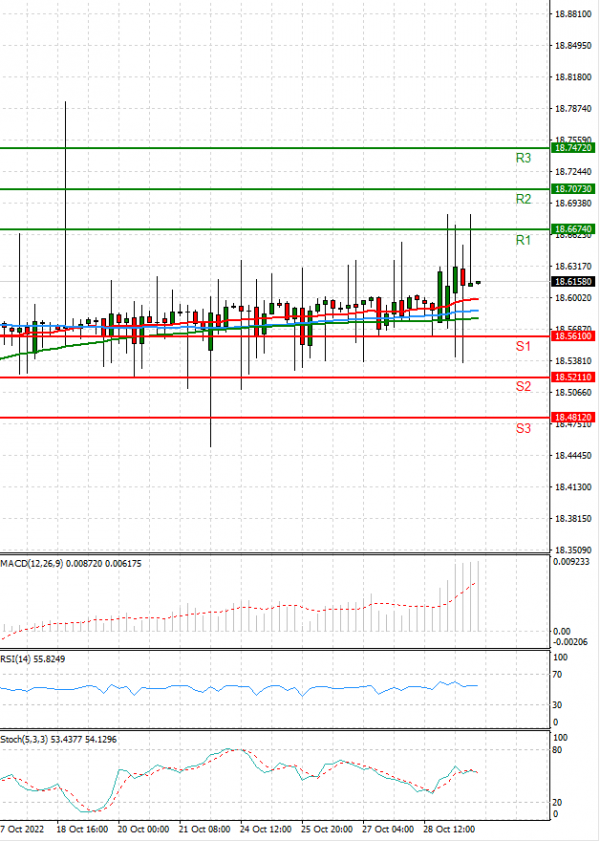This screenshot has height=841, width=600.
Task: Select the 18.74720 price tag
Action: tap(573, 147)
